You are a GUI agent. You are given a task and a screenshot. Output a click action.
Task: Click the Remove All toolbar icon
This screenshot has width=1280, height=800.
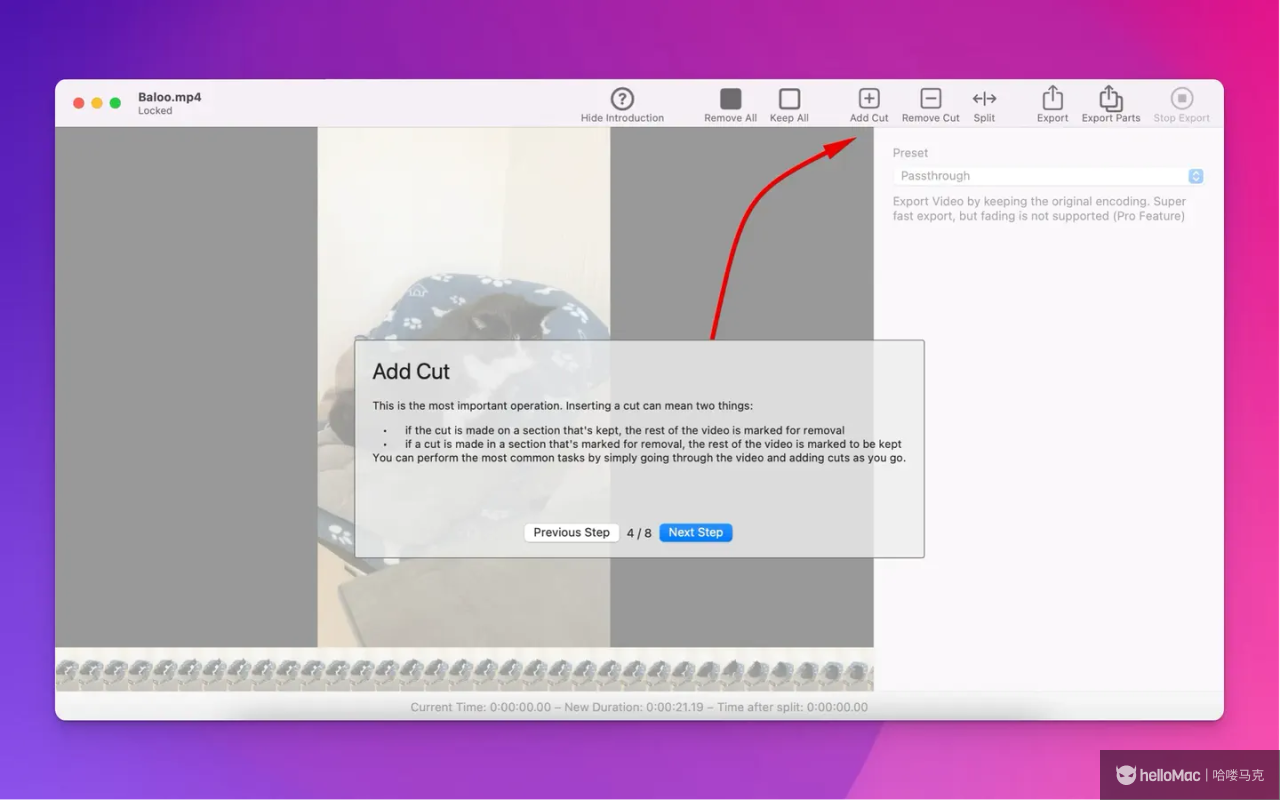pos(731,98)
